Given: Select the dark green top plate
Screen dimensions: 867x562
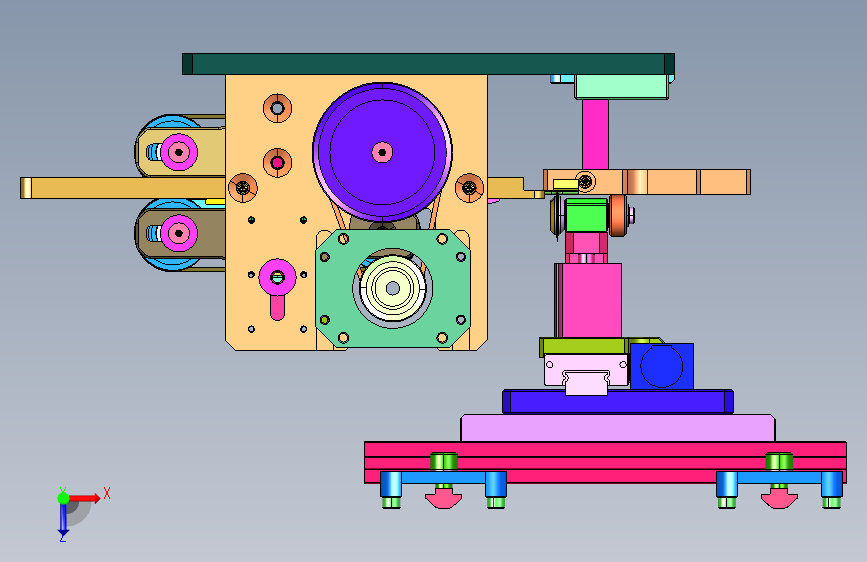Looking at the screenshot, I should [x=429, y=64].
